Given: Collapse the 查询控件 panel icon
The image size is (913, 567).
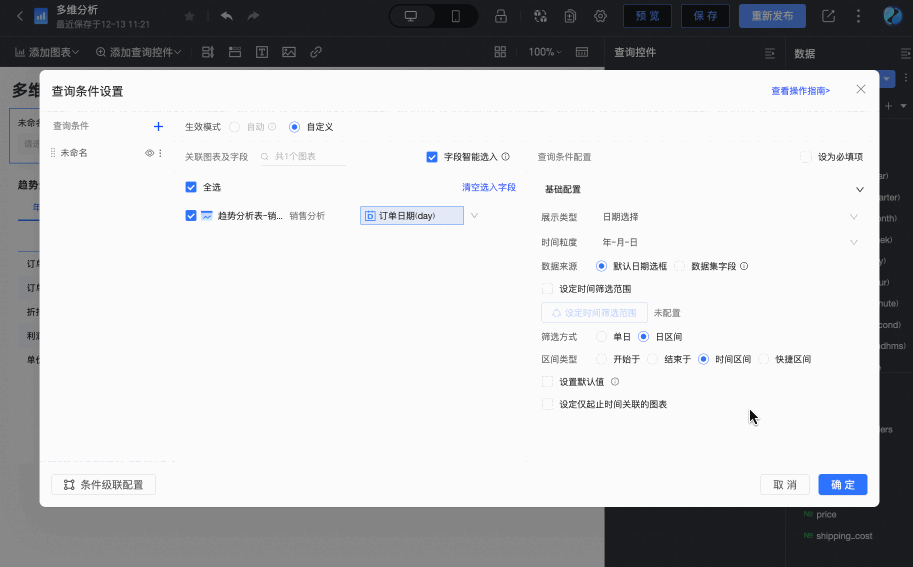Looking at the screenshot, I should pyautogui.click(x=770, y=54).
